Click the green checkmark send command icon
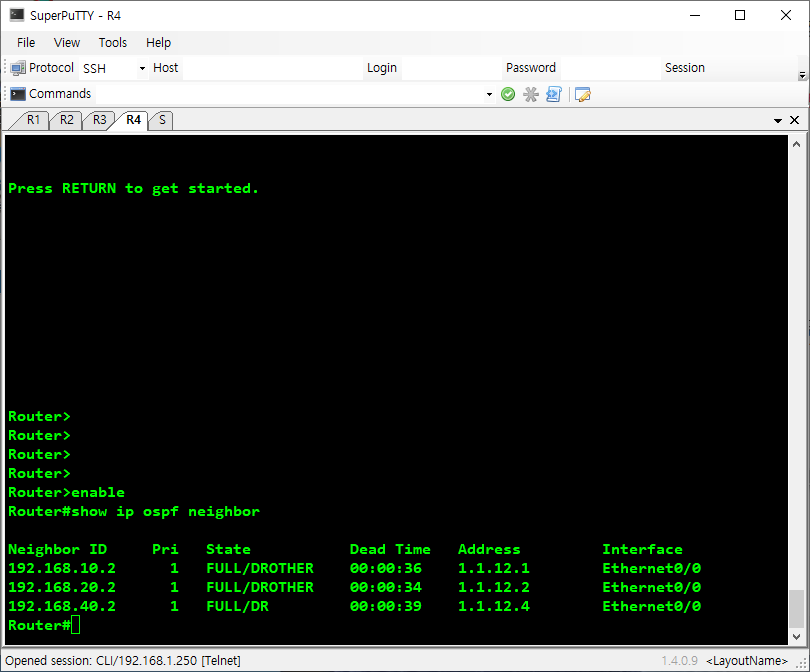 (508, 94)
